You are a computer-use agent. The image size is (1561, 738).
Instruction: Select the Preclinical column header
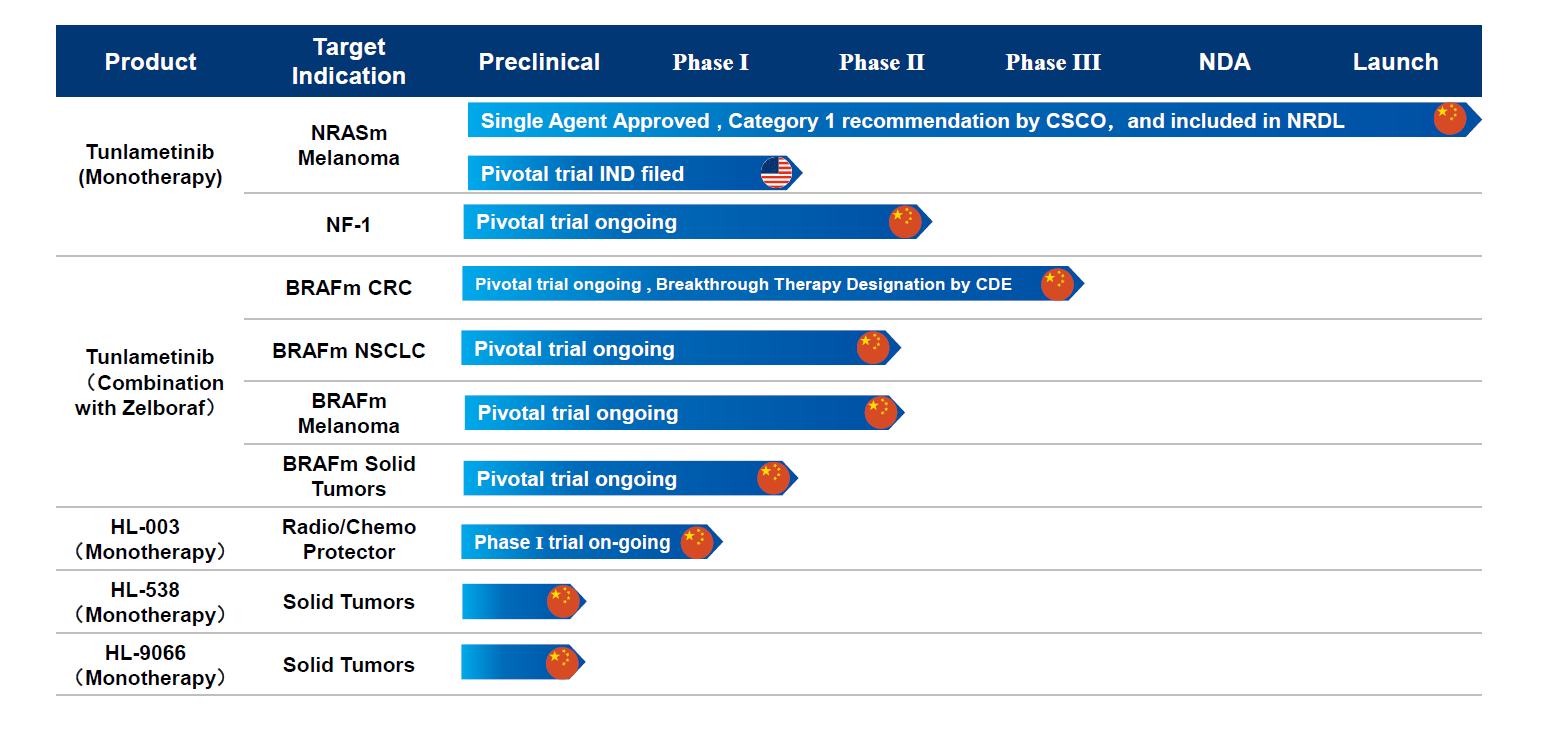point(539,62)
